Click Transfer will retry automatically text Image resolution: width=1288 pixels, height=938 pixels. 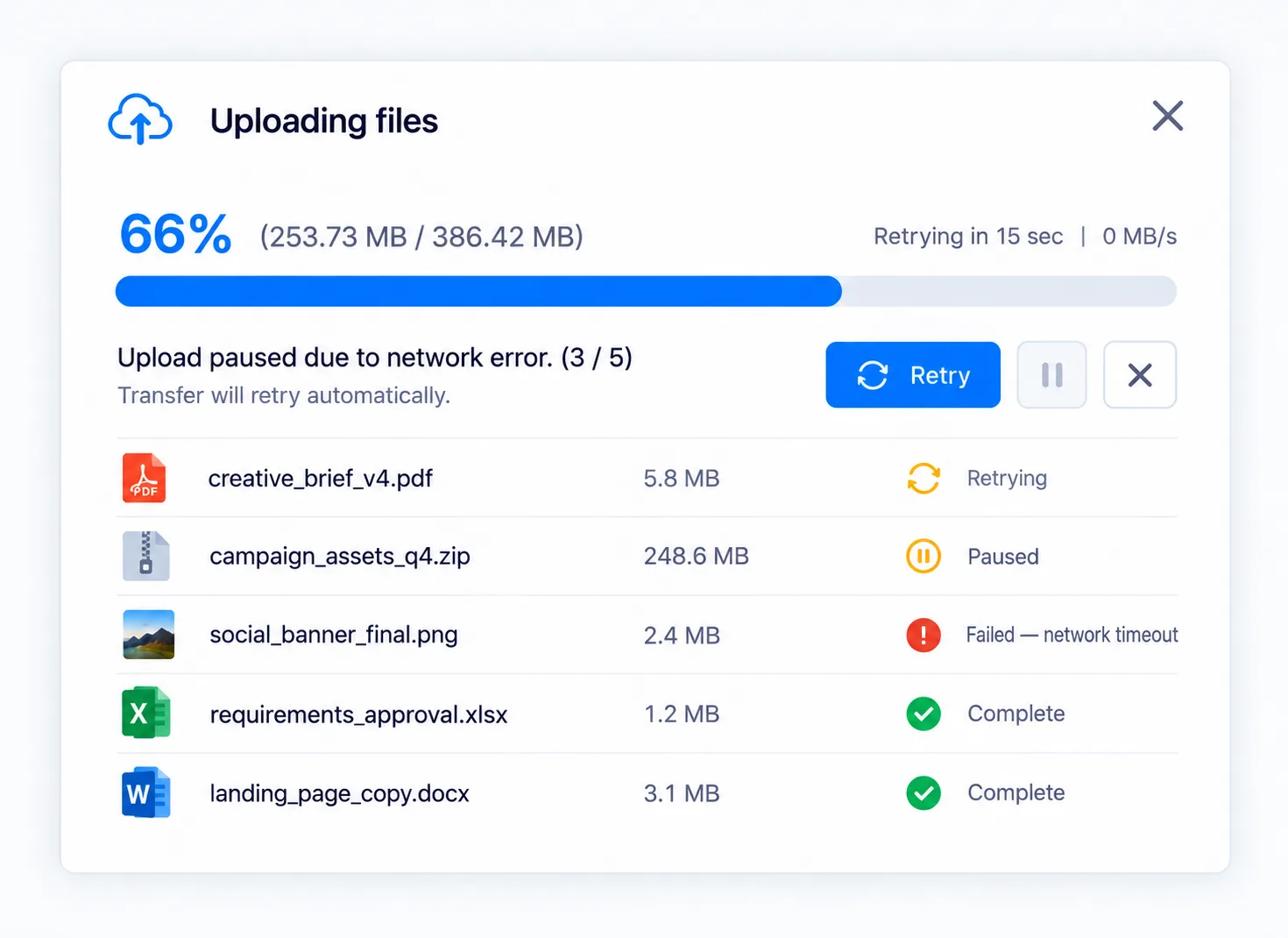click(x=284, y=395)
